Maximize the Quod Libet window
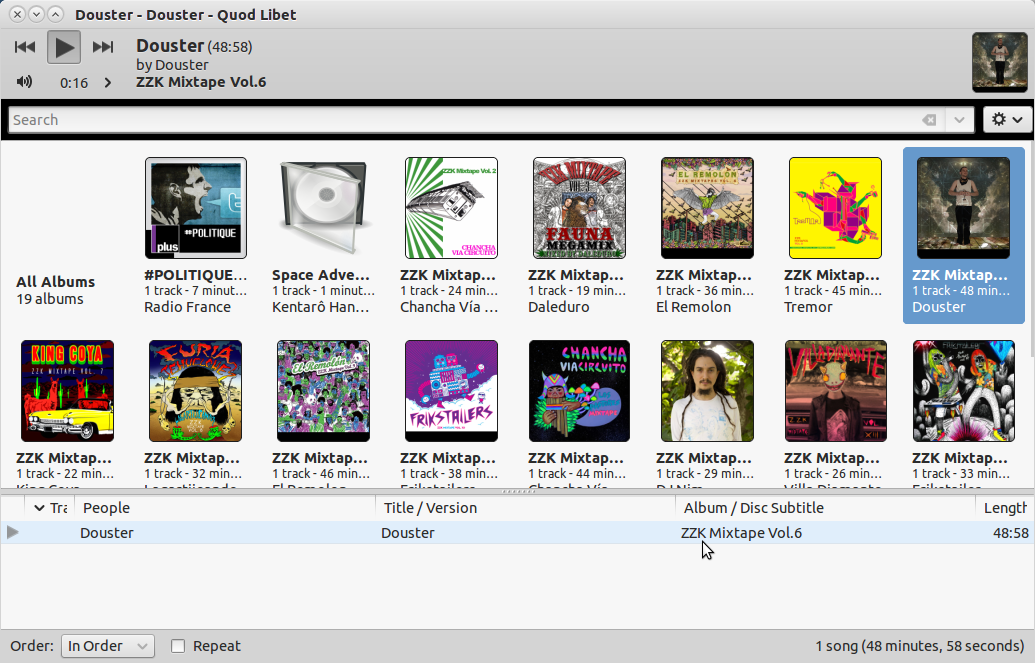The width and height of the screenshot is (1035, 663). (x=56, y=14)
